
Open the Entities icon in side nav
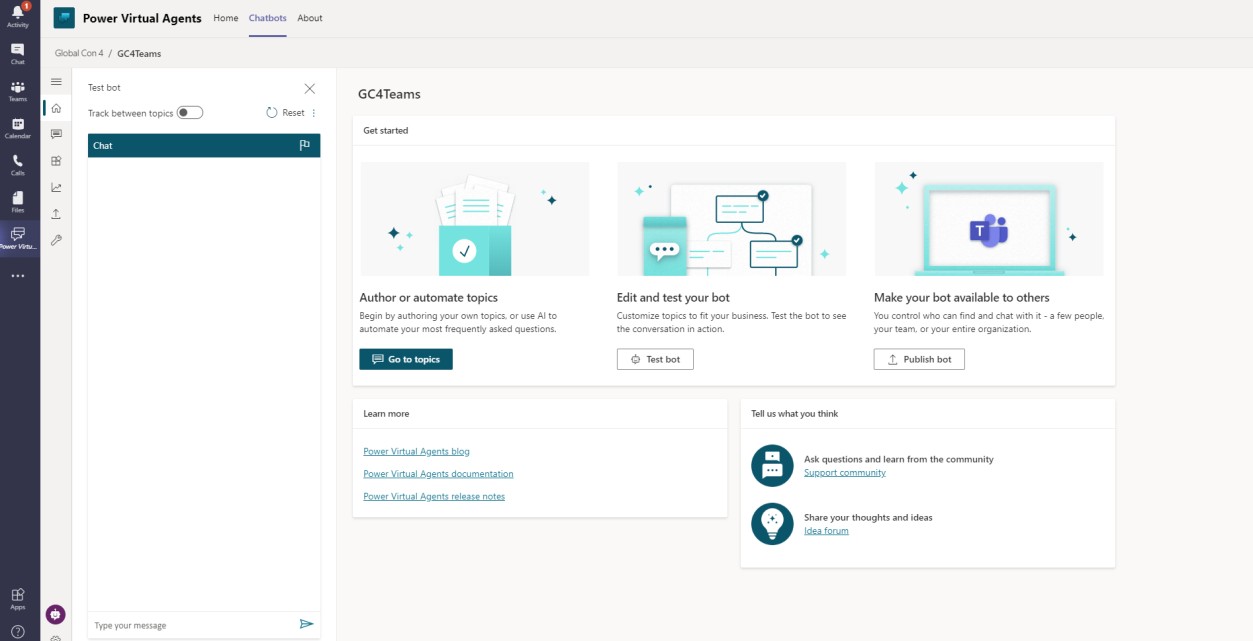coord(56,161)
